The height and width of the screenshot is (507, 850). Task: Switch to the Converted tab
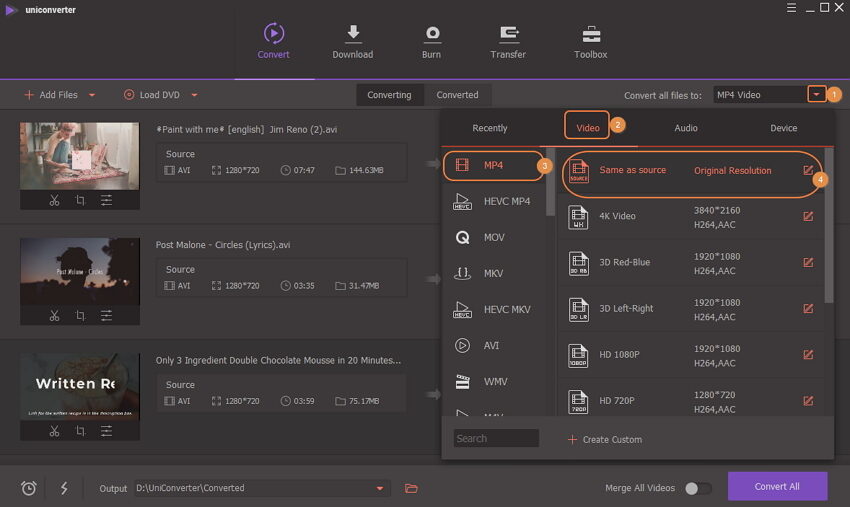(x=457, y=95)
